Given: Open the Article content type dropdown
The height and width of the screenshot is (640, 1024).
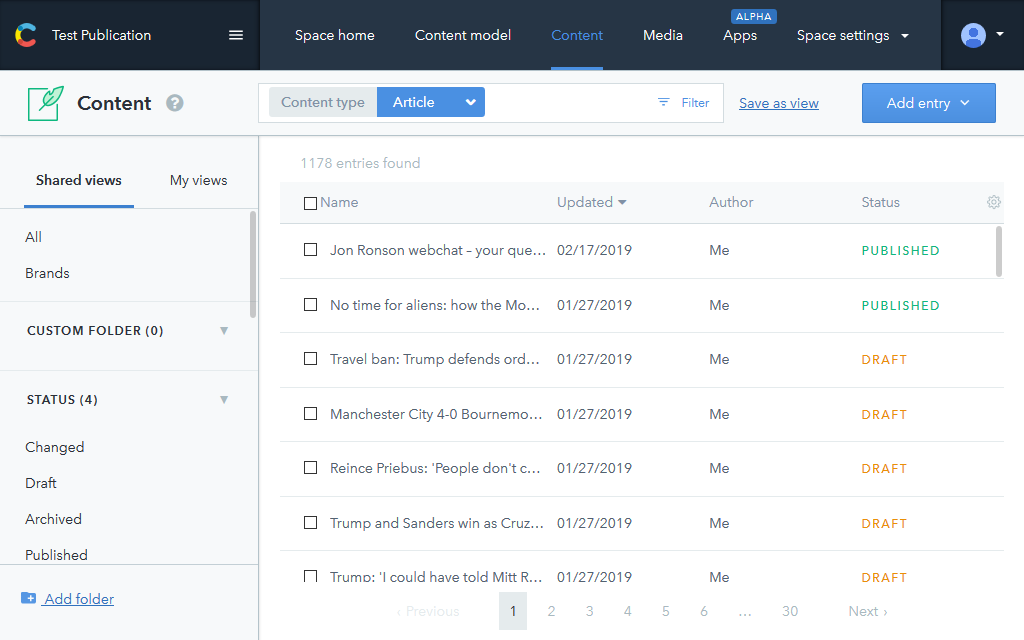Looking at the screenshot, I should (x=431, y=103).
